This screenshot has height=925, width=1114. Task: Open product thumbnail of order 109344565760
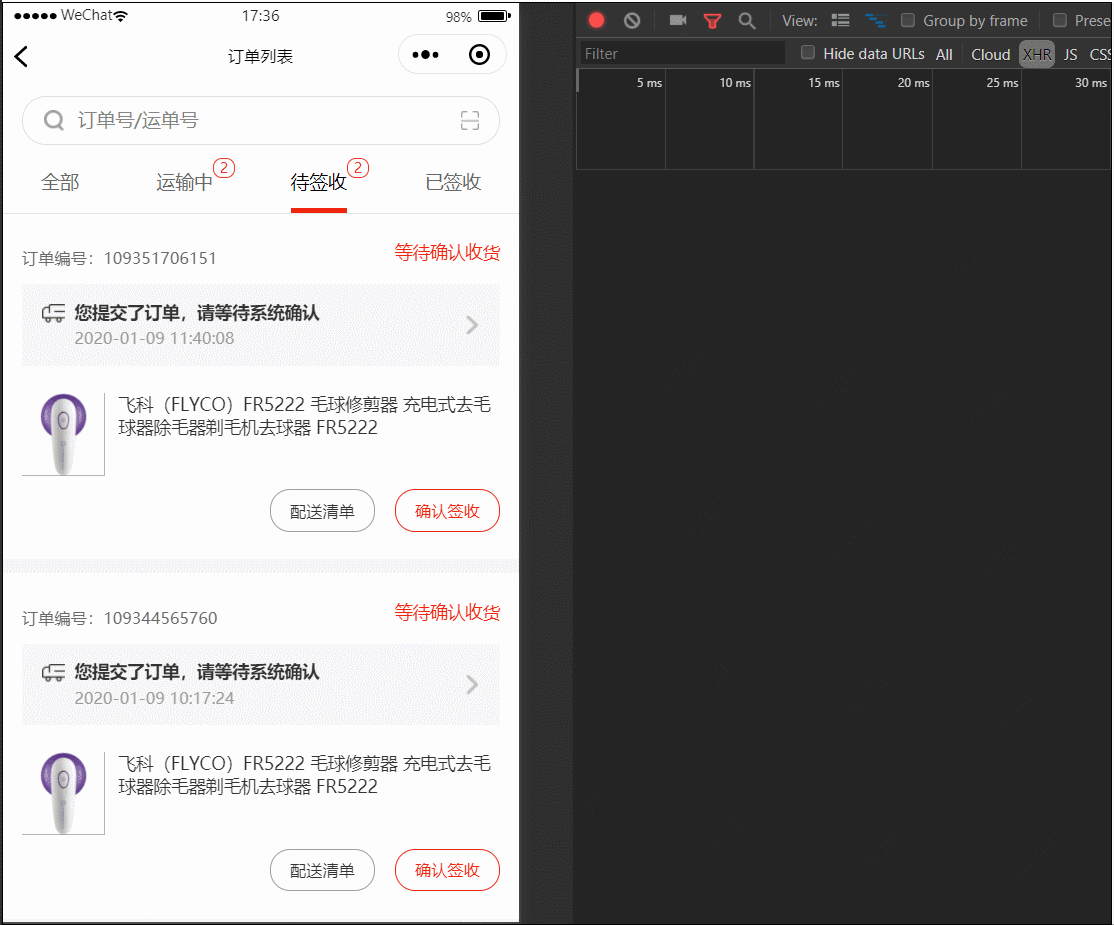63,794
